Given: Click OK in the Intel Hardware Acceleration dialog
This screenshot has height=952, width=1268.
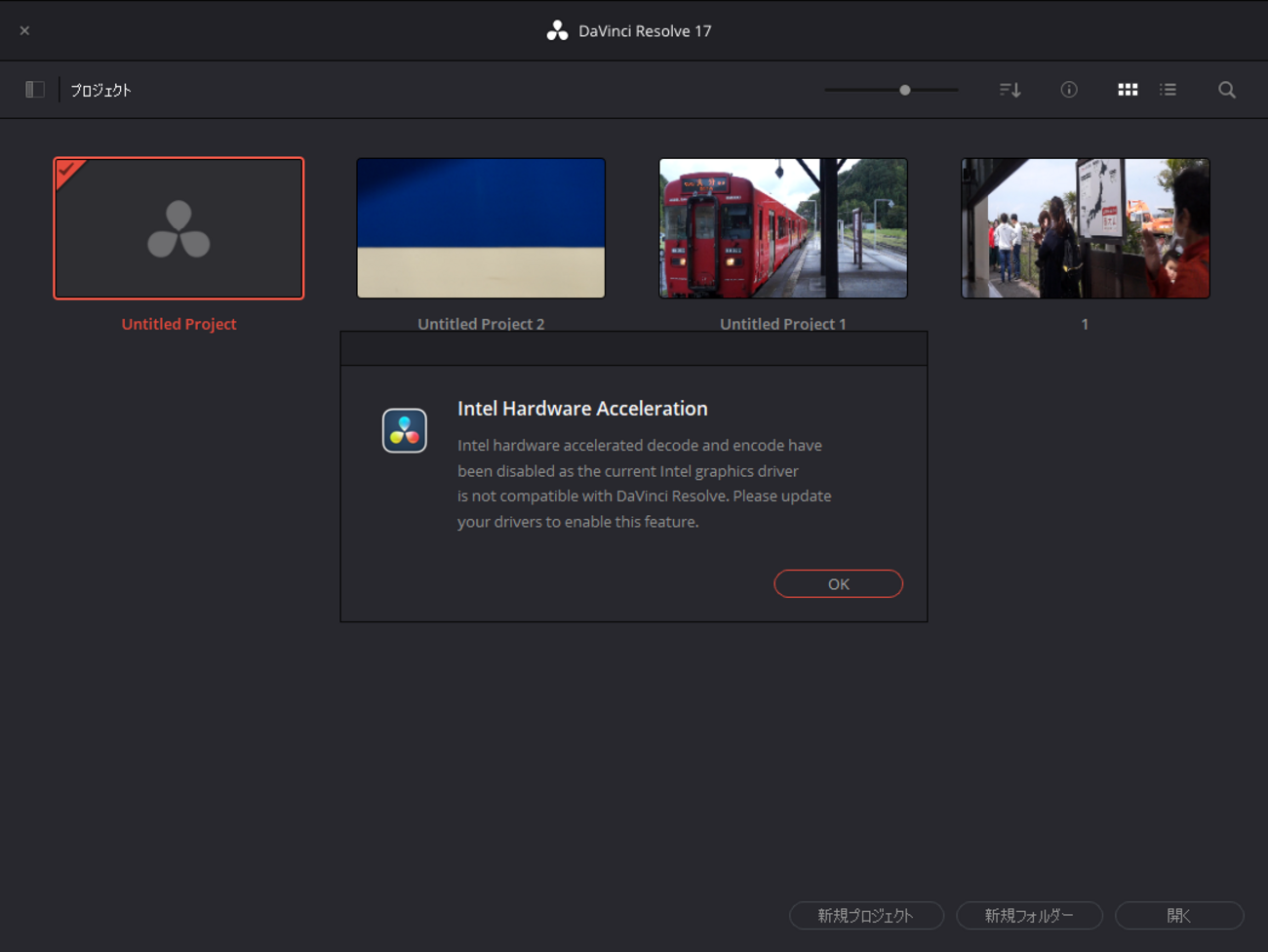Looking at the screenshot, I should point(838,583).
